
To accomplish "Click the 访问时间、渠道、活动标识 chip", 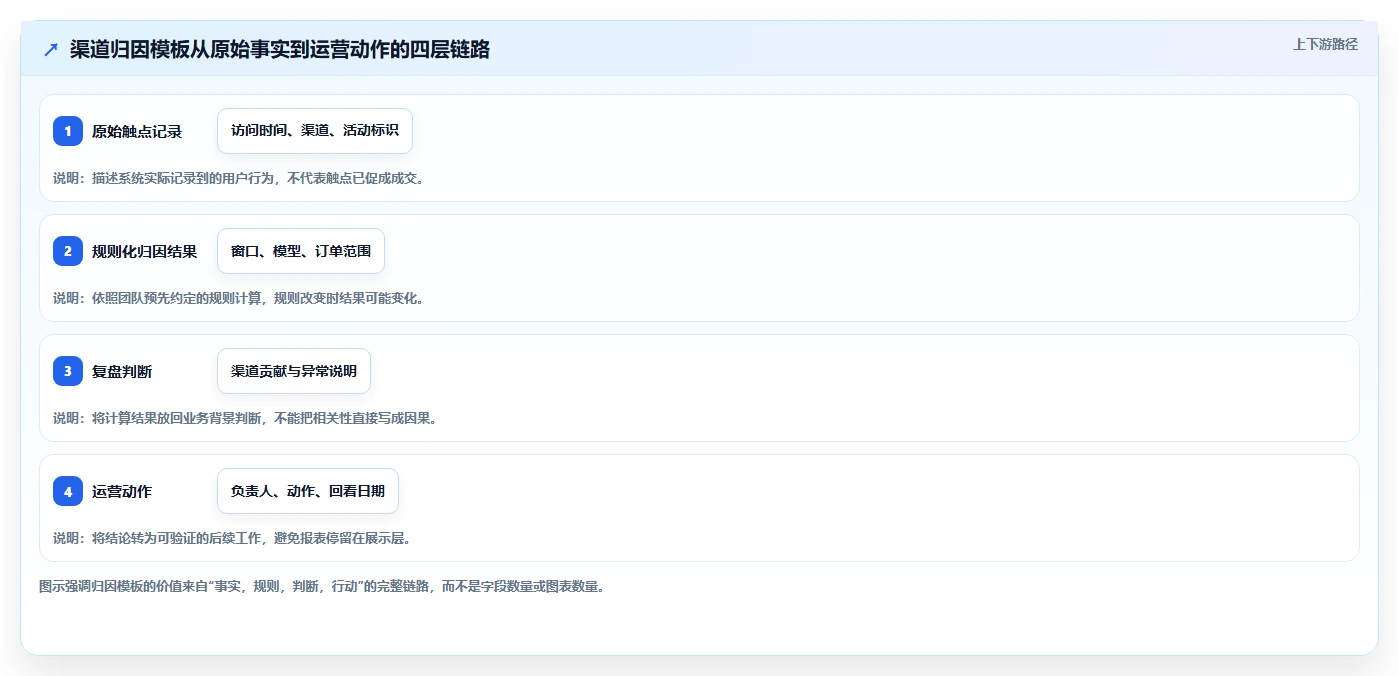I will 315,131.
